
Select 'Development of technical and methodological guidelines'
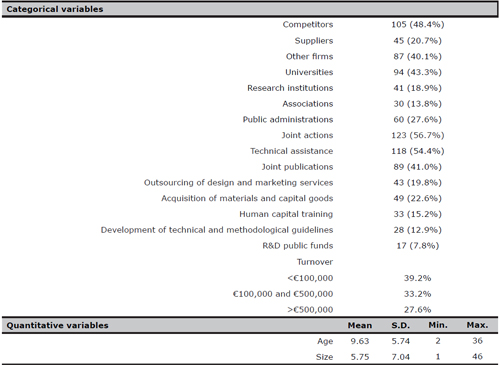click(x=217, y=230)
